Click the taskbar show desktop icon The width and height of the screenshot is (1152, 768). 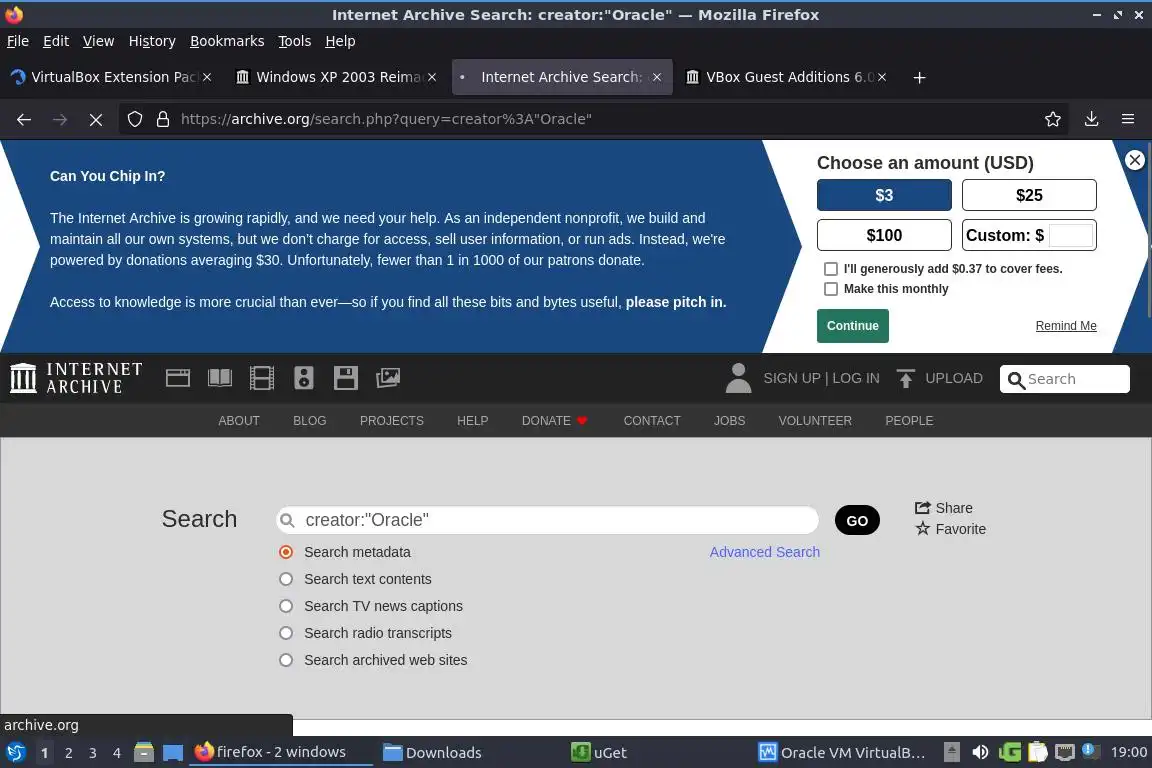coord(173,753)
